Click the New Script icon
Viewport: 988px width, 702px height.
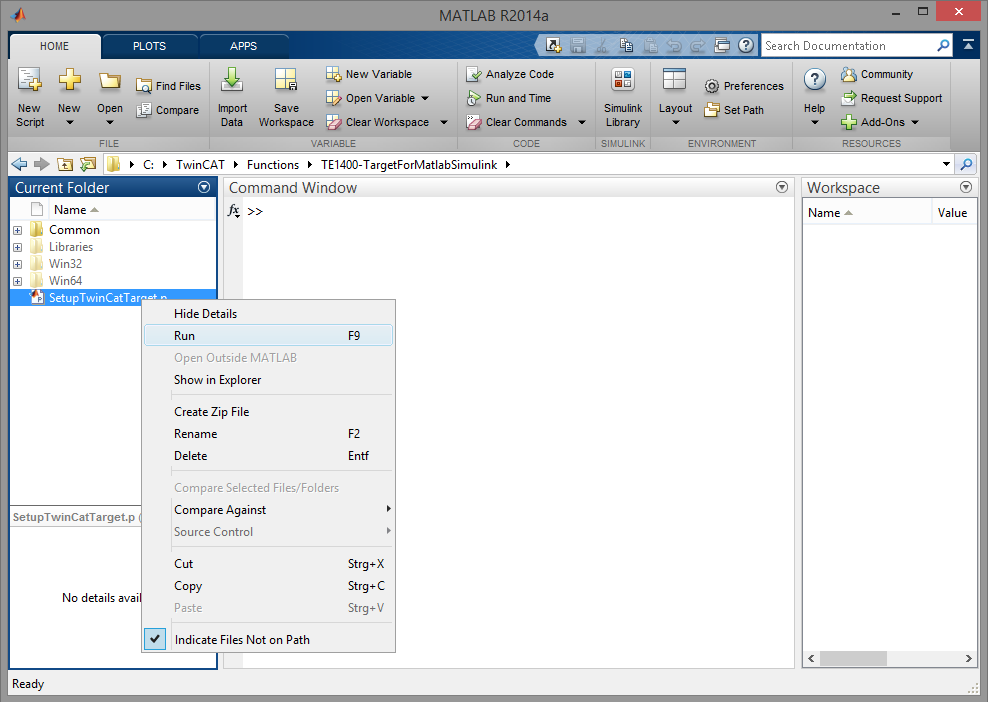click(30, 81)
